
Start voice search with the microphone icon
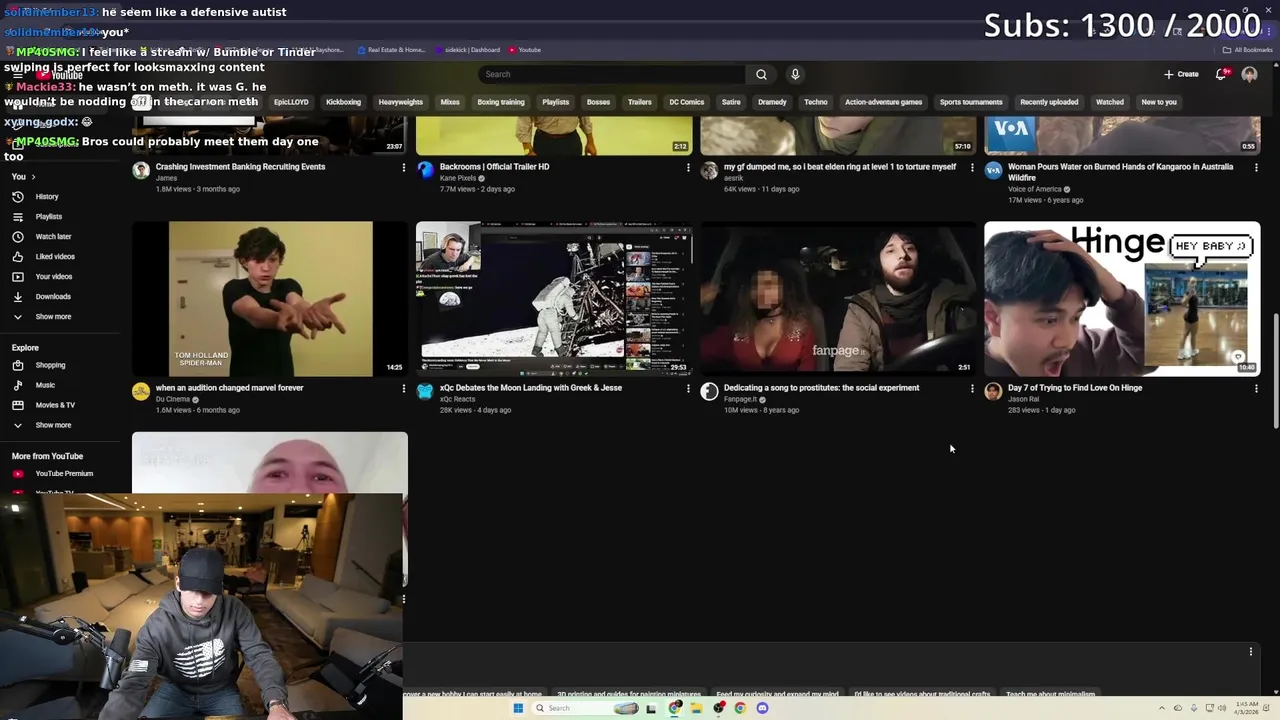795,74
